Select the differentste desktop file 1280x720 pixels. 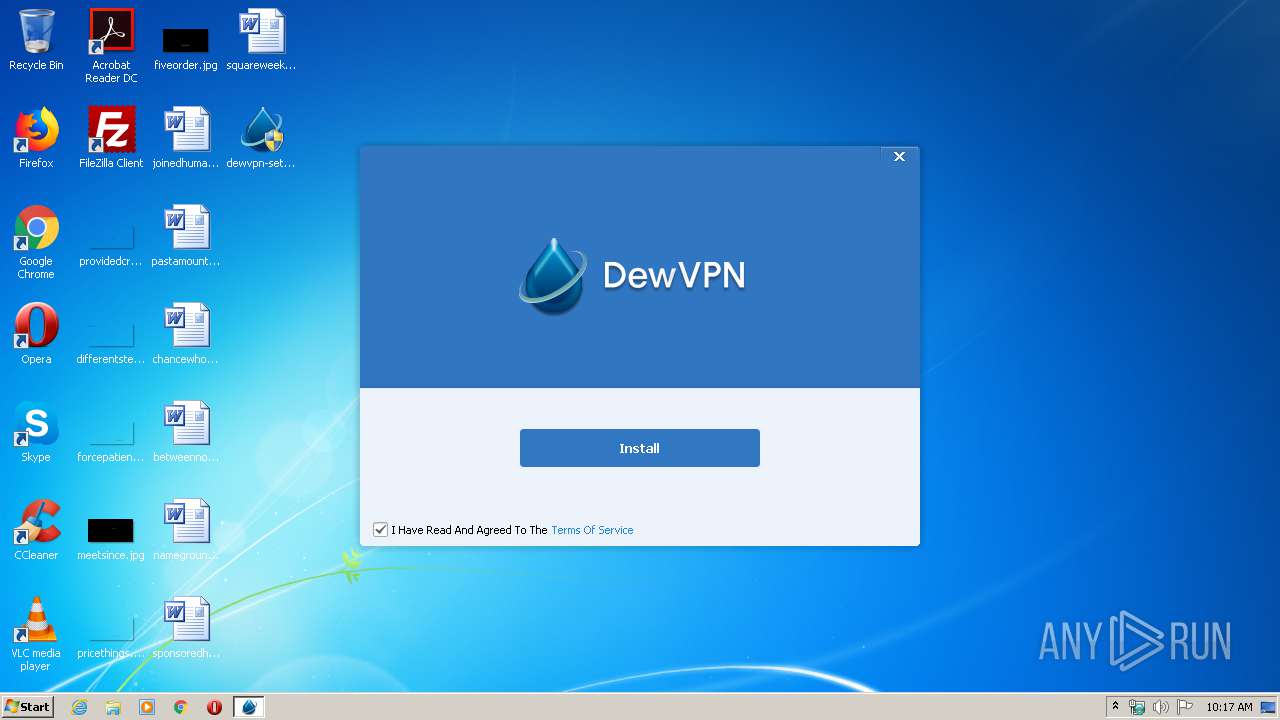pyautogui.click(x=111, y=344)
